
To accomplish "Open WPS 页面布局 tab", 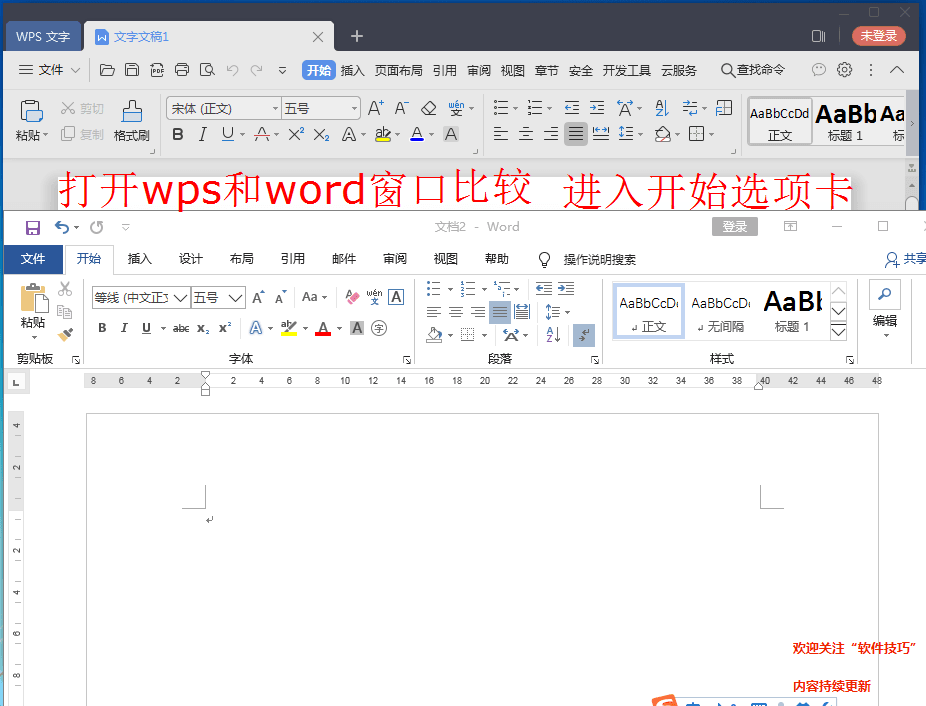I will [399, 70].
